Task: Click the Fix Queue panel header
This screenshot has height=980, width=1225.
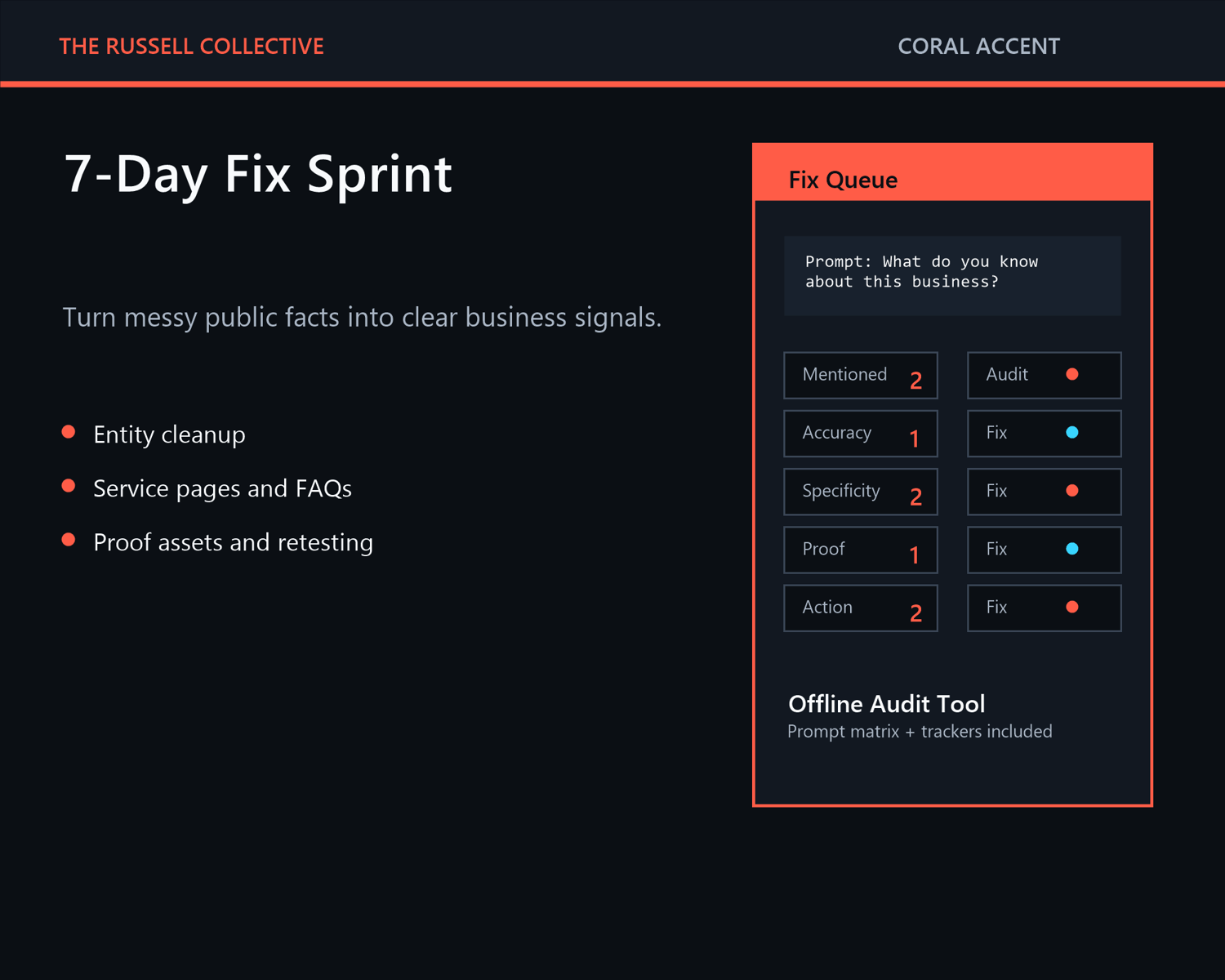Action: click(952, 173)
